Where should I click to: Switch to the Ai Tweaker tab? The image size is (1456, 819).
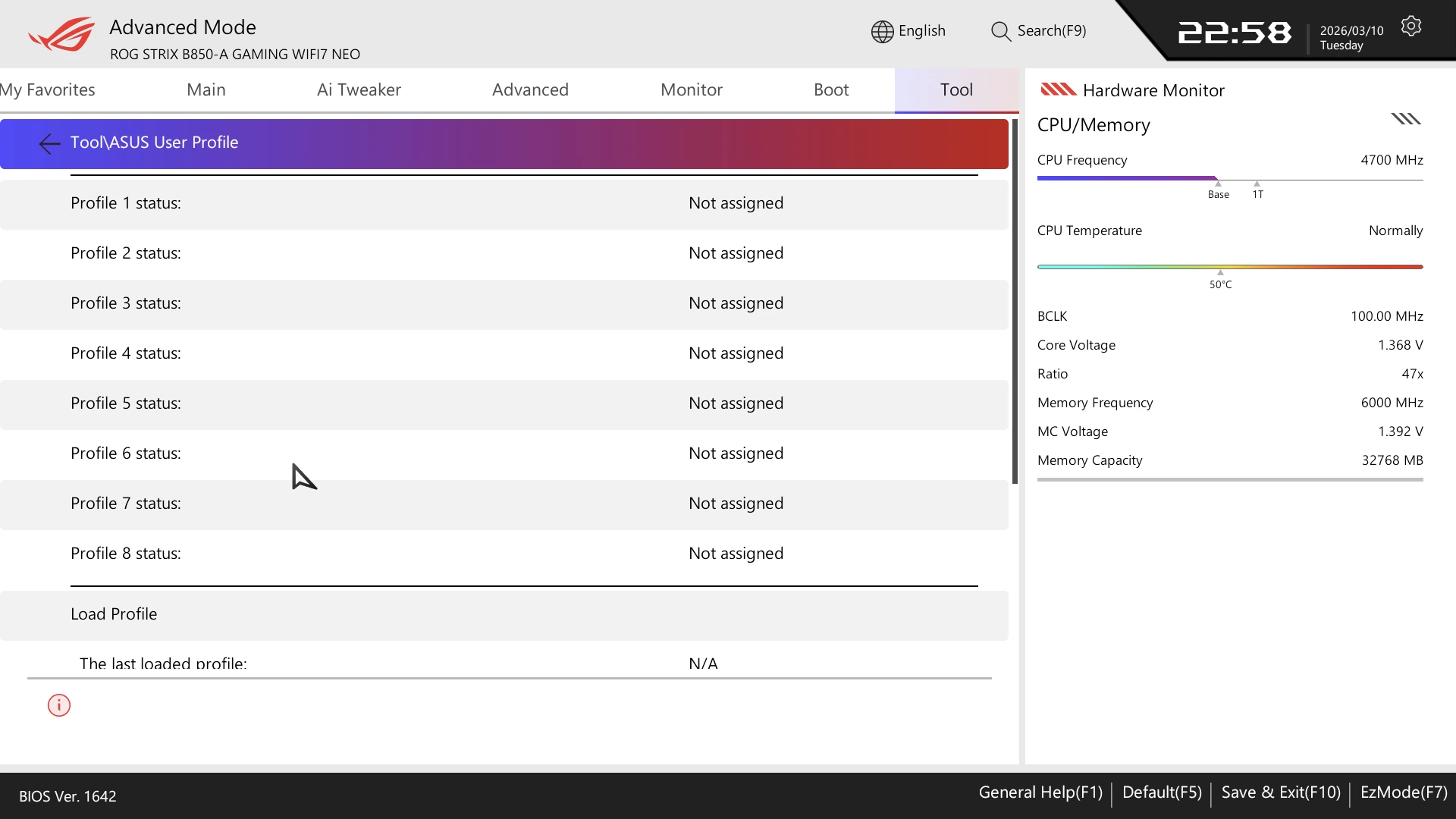359,89
